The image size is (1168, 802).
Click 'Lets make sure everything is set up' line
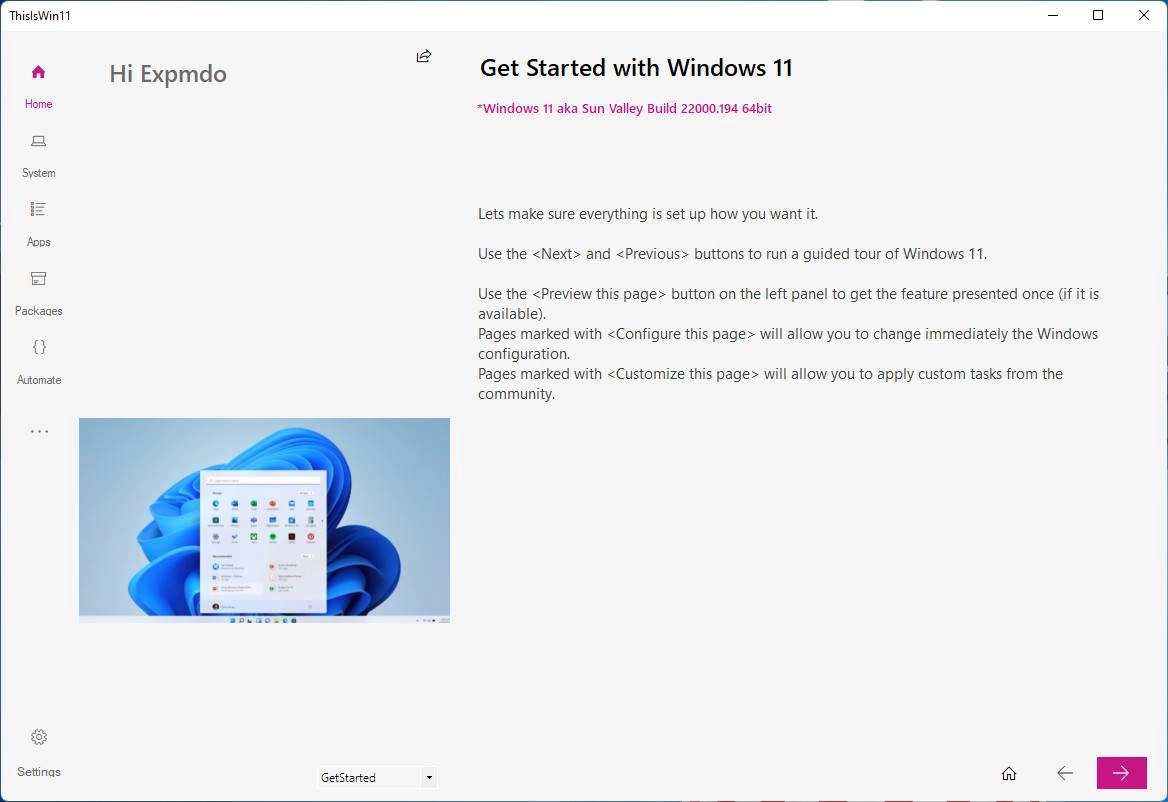click(647, 214)
